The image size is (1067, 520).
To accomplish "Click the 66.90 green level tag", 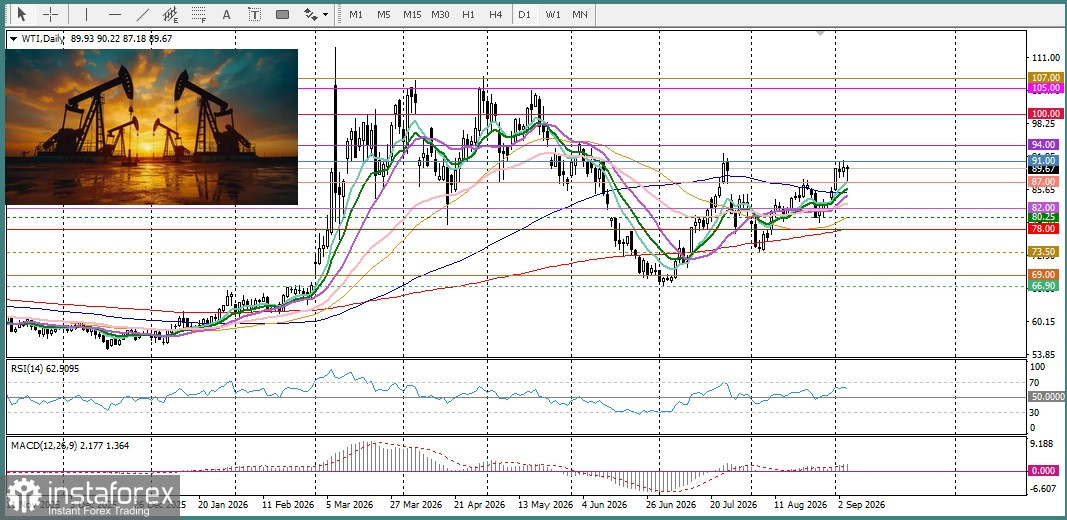I will [1045, 286].
